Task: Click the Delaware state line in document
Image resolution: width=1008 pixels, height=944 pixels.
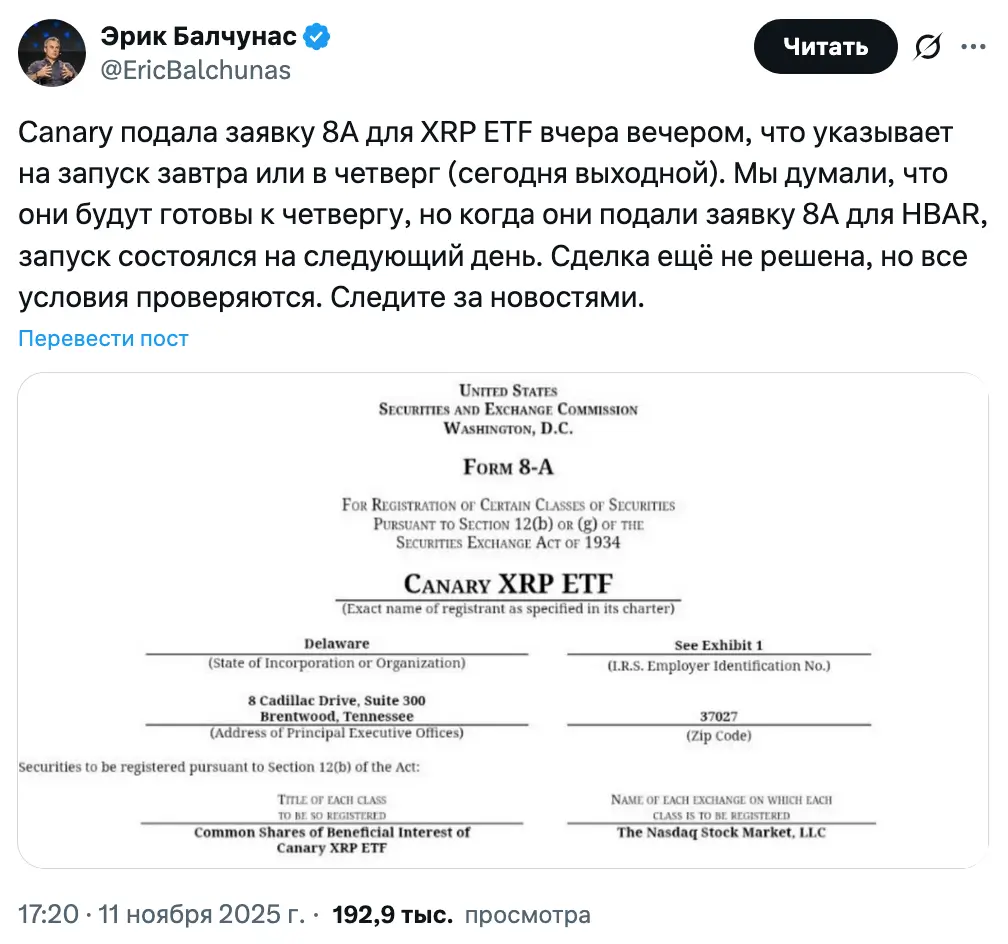Action: tap(336, 644)
